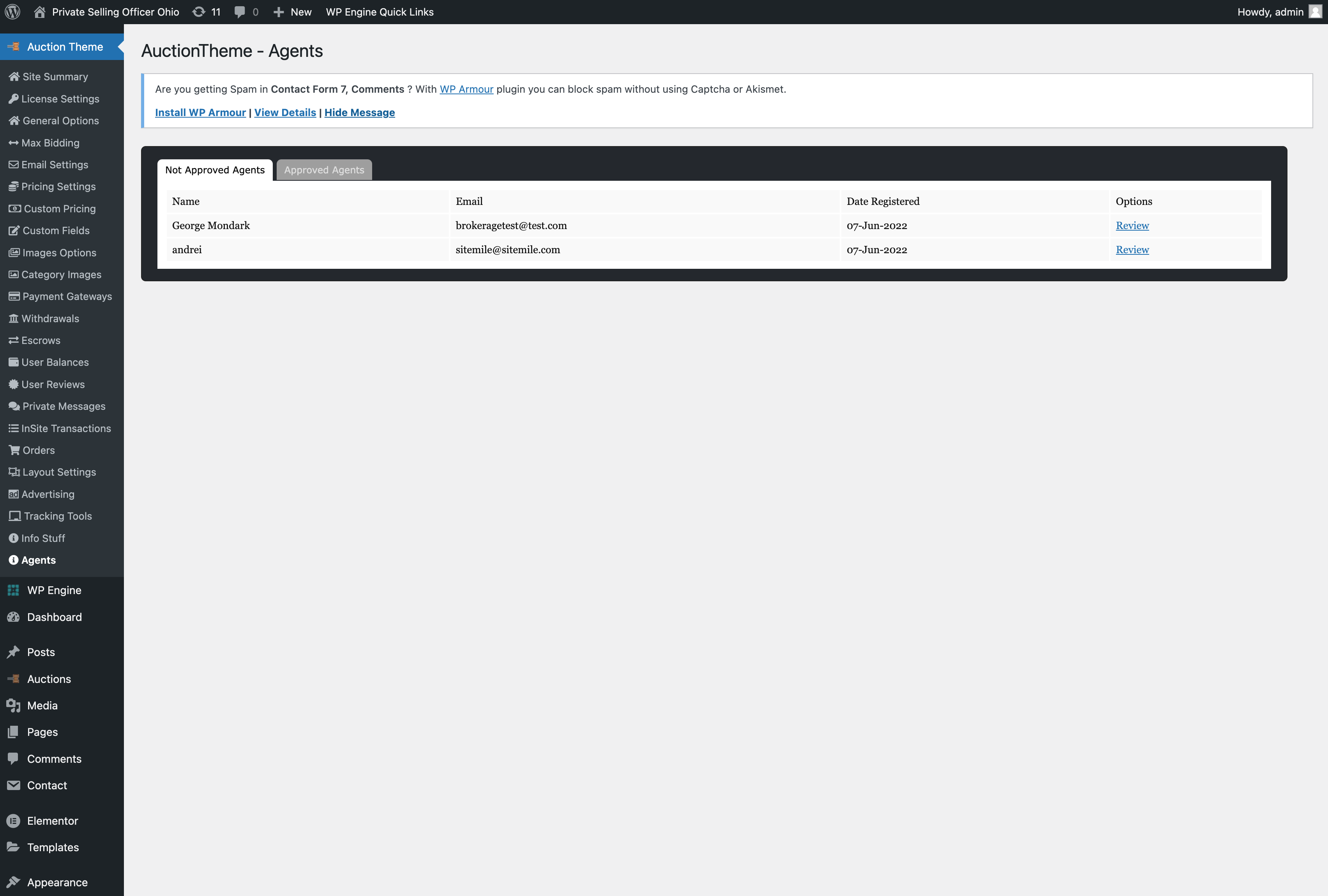
Task: Click the admin avatar icon
Action: [1315, 12]
